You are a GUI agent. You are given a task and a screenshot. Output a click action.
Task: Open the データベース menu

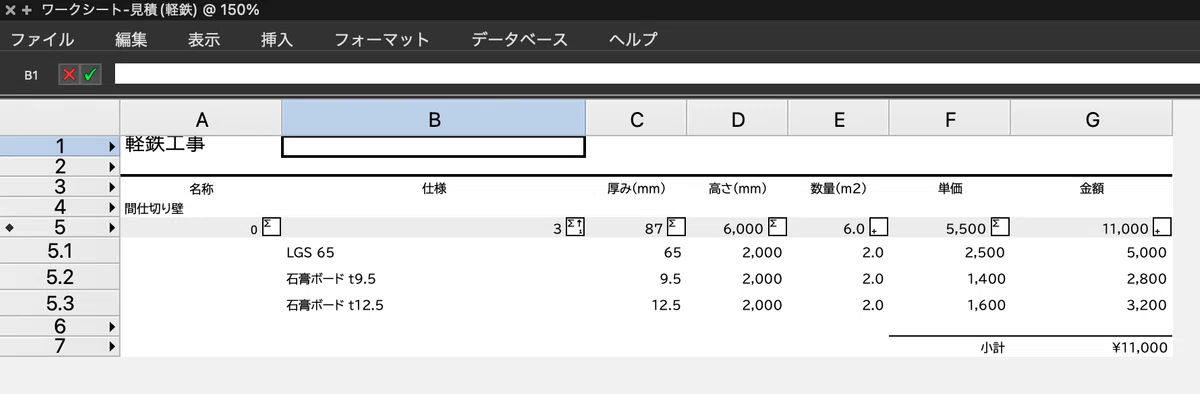coord(520,40)
